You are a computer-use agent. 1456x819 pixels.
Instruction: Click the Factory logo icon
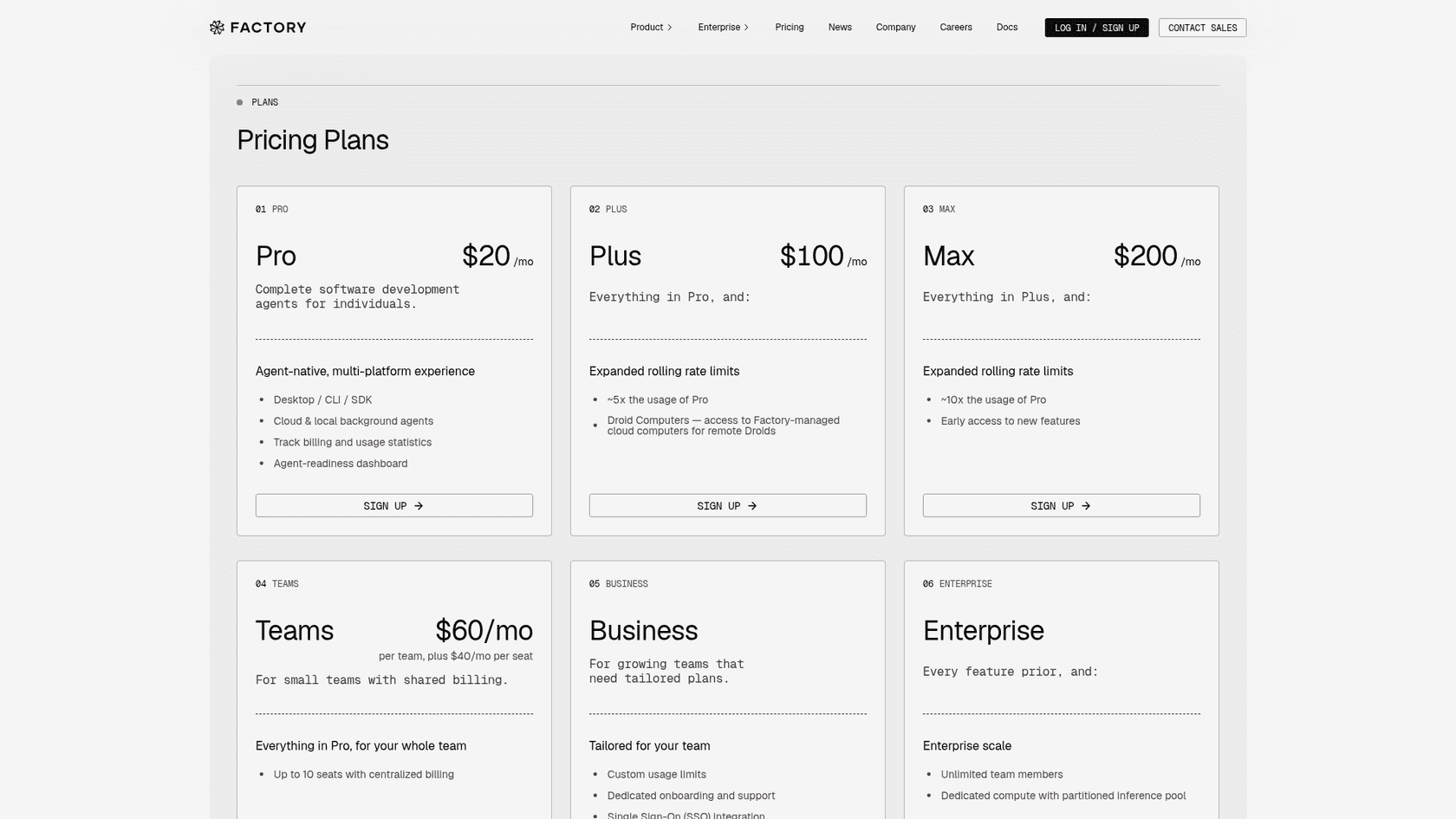pos(217,28)
